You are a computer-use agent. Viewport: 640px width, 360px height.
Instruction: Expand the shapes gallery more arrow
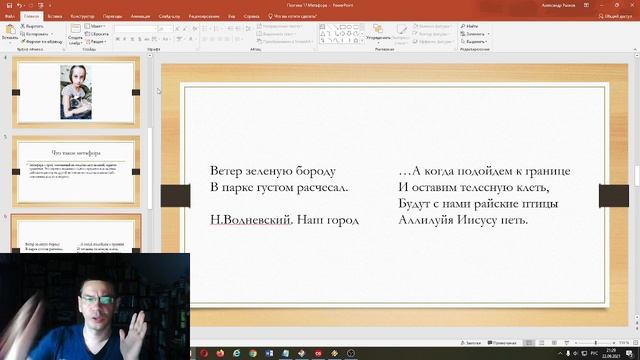pyautogui.click(x=362, y=41)
